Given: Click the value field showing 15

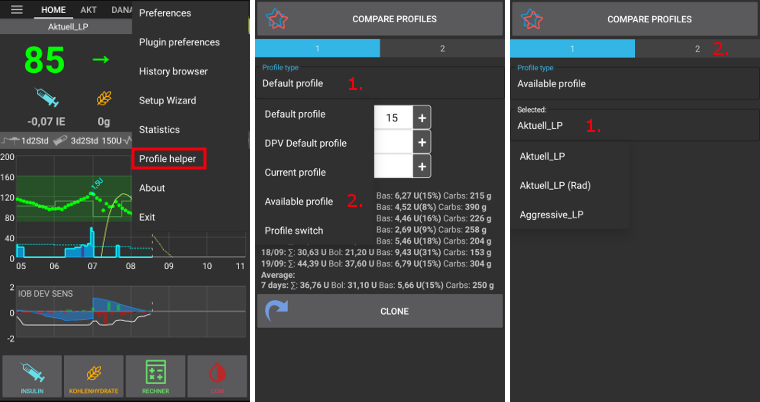Looking at the screenshot, I should click(393, 118).
